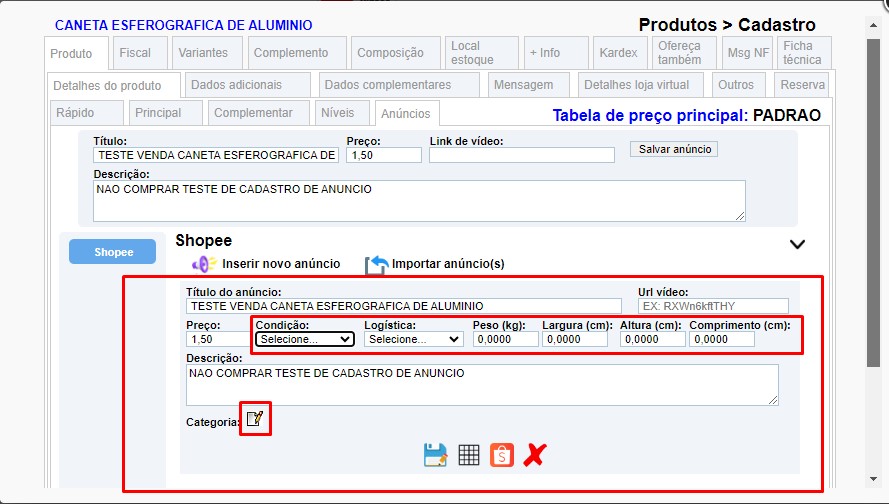Switch to Dados adicionais tab
Image resolution: width=889 pixels, height=504 pixels.
click(x=248, y=85)
